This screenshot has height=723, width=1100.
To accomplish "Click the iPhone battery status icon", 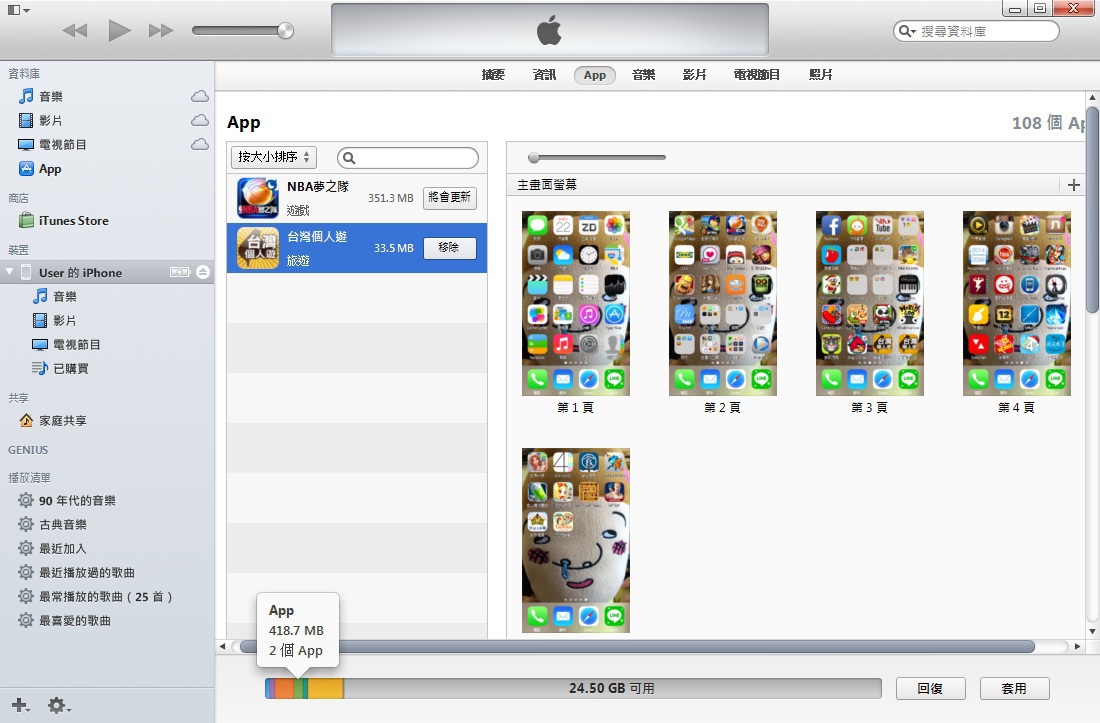I will (180, 272).
